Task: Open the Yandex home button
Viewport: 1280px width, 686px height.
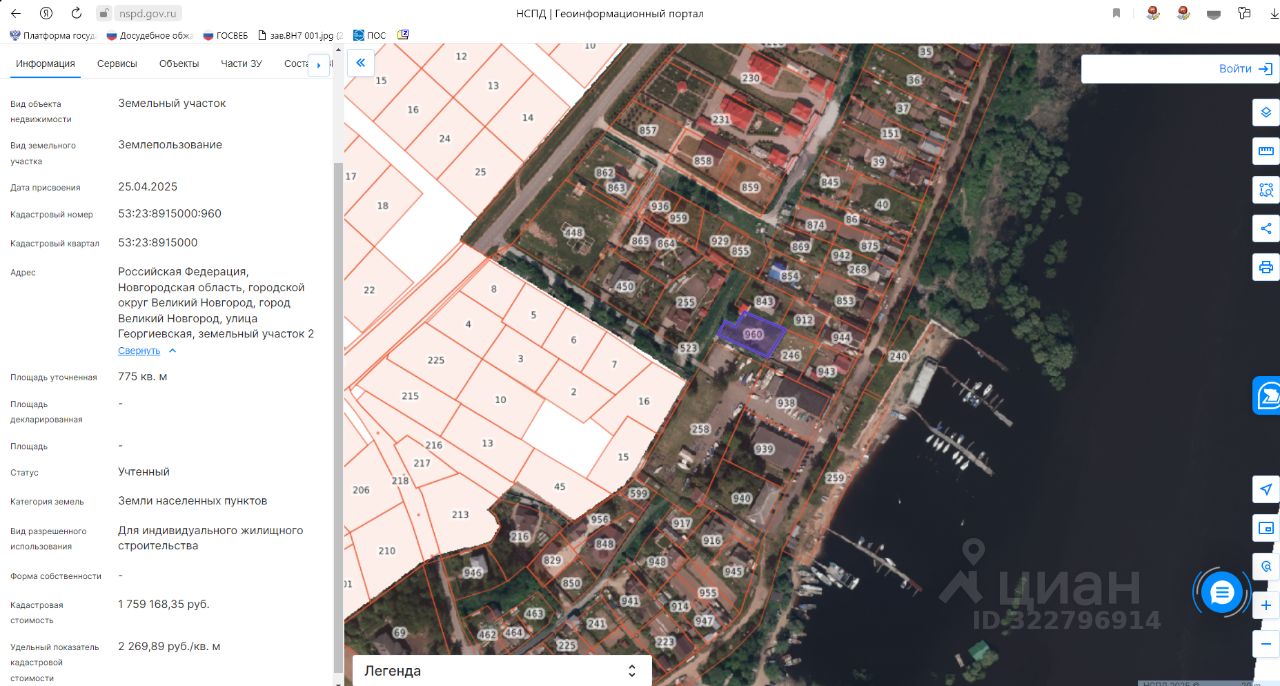Action: tap(46, 13)
